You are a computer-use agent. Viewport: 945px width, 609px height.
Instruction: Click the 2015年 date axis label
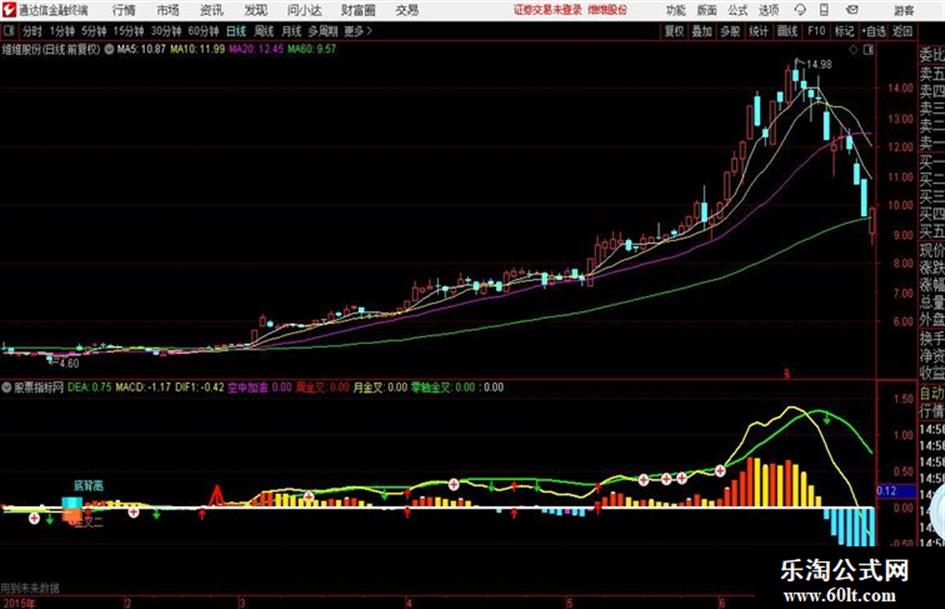19,603
